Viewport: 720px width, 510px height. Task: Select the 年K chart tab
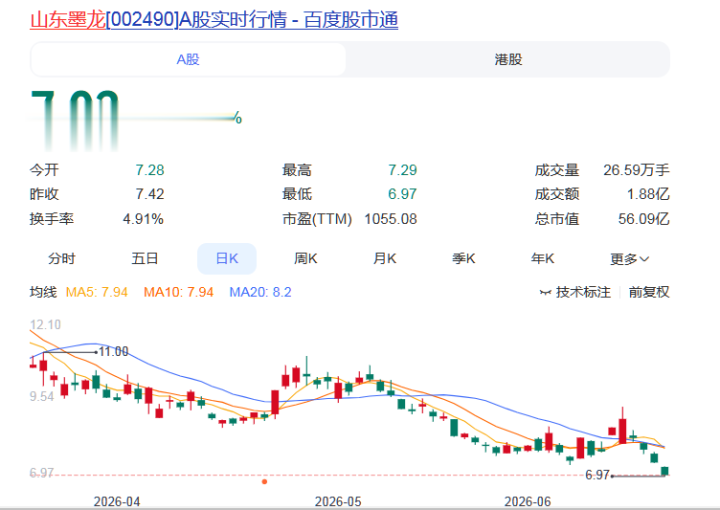(543, 258)
